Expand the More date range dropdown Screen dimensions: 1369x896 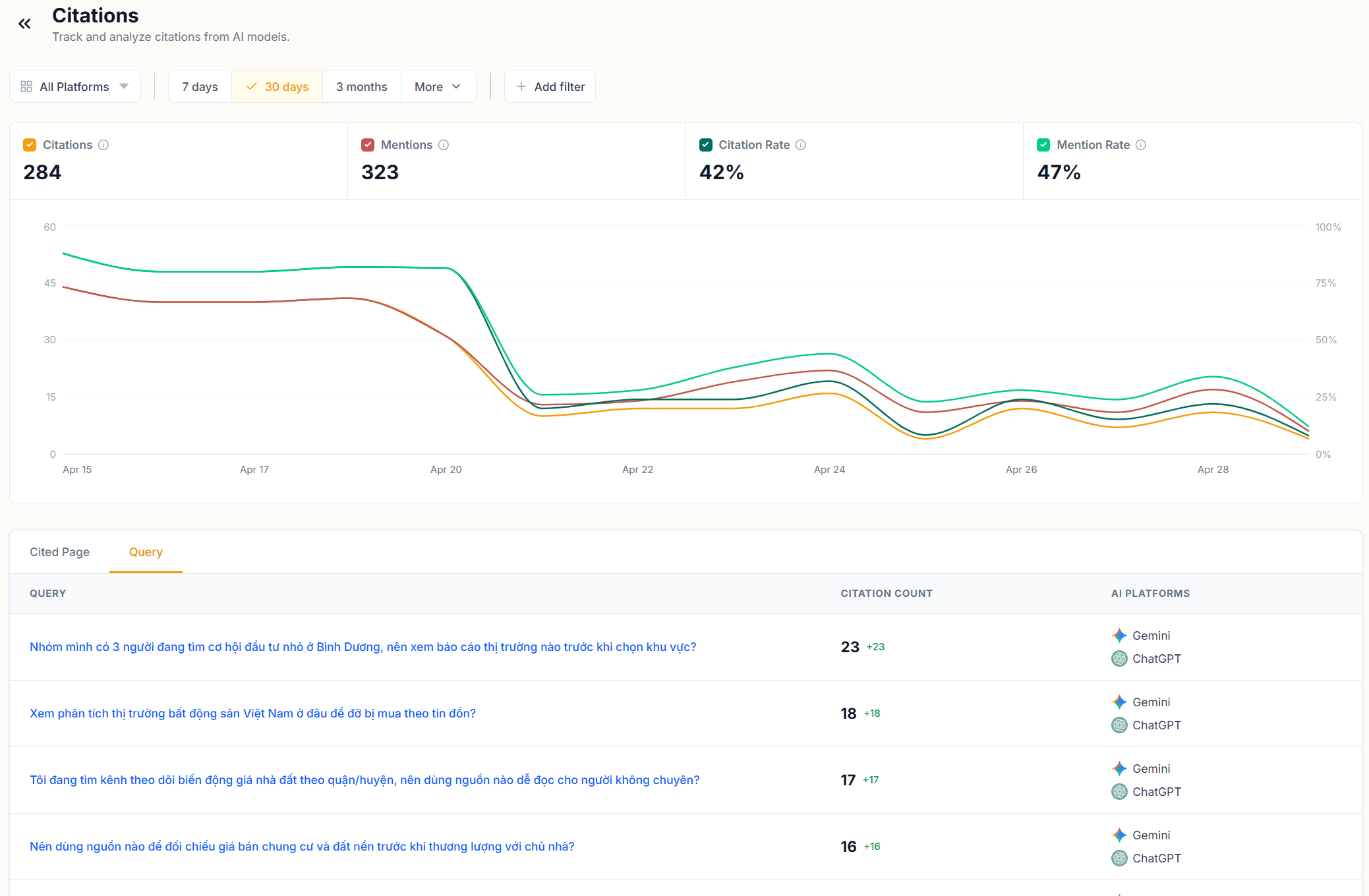[x=438, y=87]
